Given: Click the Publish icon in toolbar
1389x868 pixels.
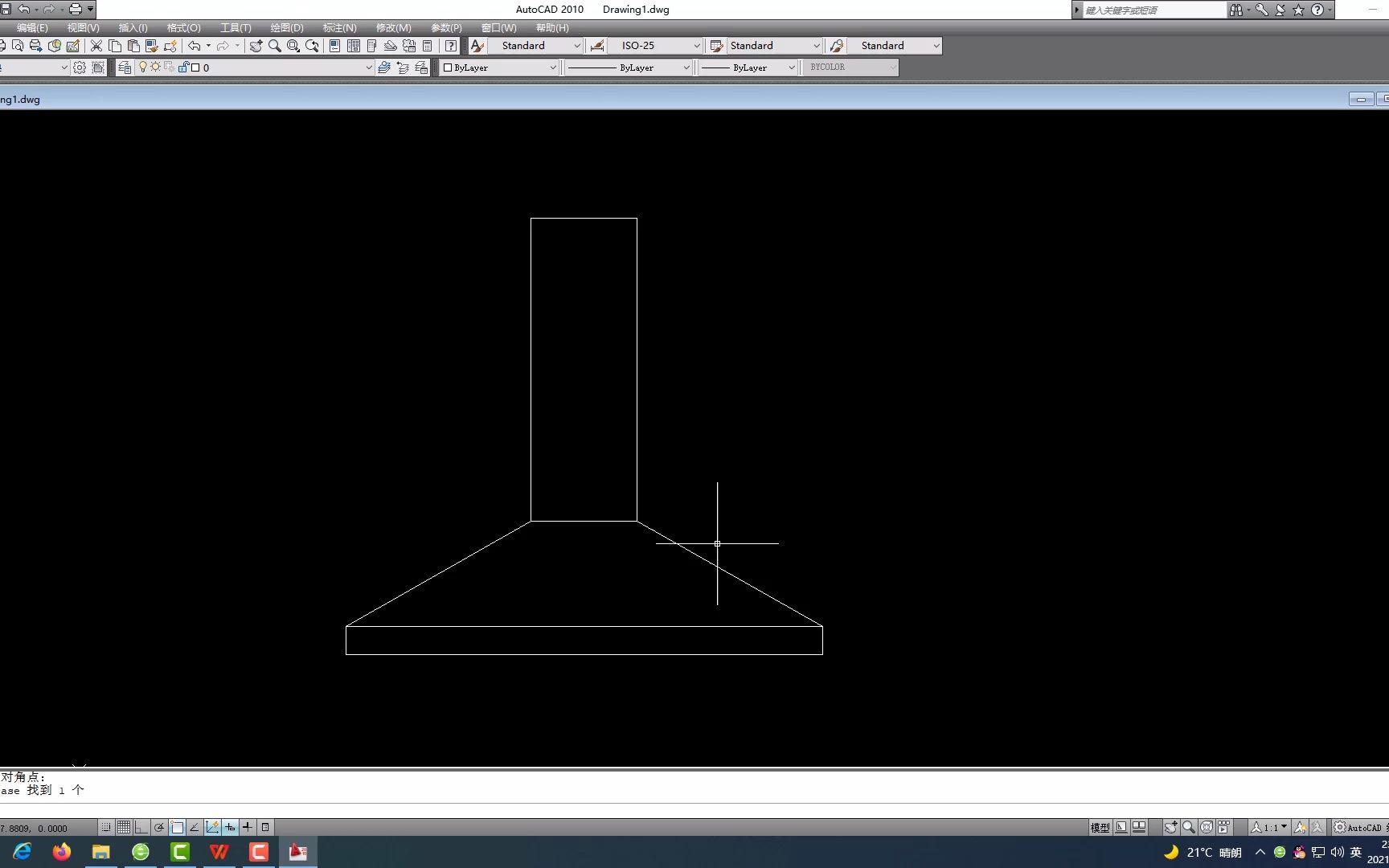Looking at the screenshot, I should click(35, 46).
